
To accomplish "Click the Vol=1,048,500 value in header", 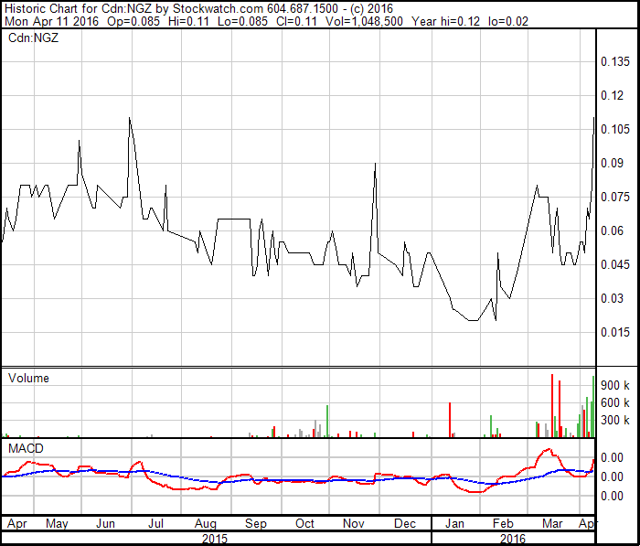I will click(364, 21).
